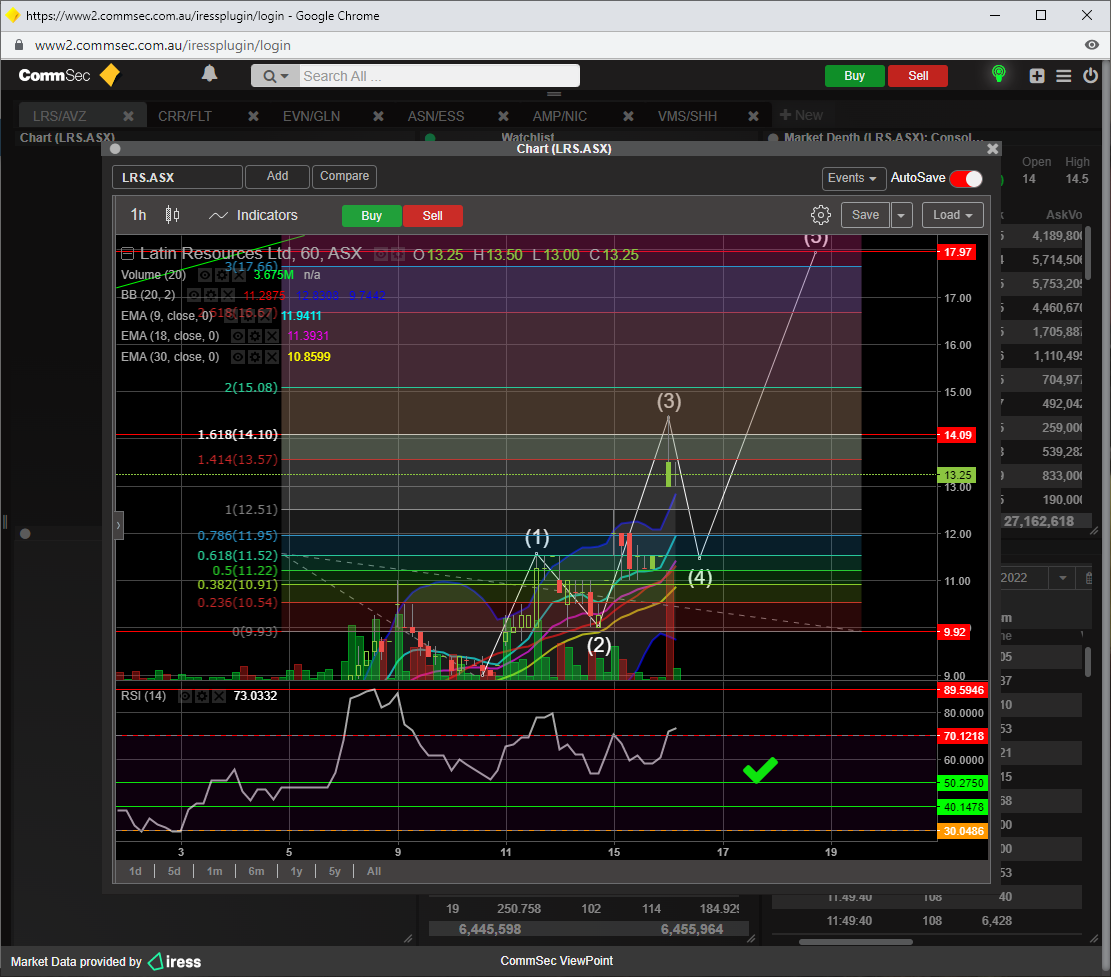Switch to the CRR/FLT tab
This screenshot has width=1111, height=977.
184,116
